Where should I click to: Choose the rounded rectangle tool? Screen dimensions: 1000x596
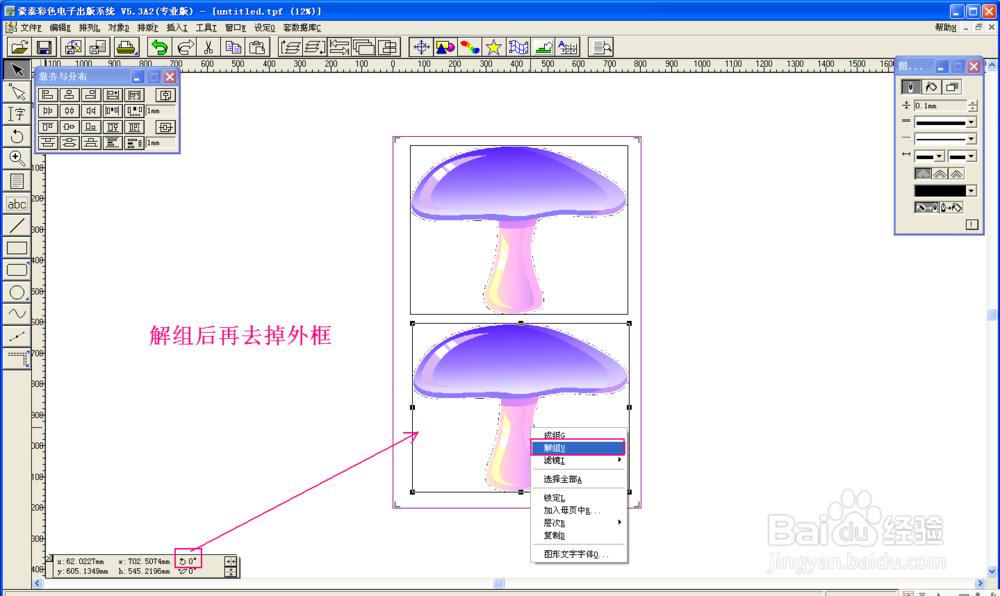(16, 268)
